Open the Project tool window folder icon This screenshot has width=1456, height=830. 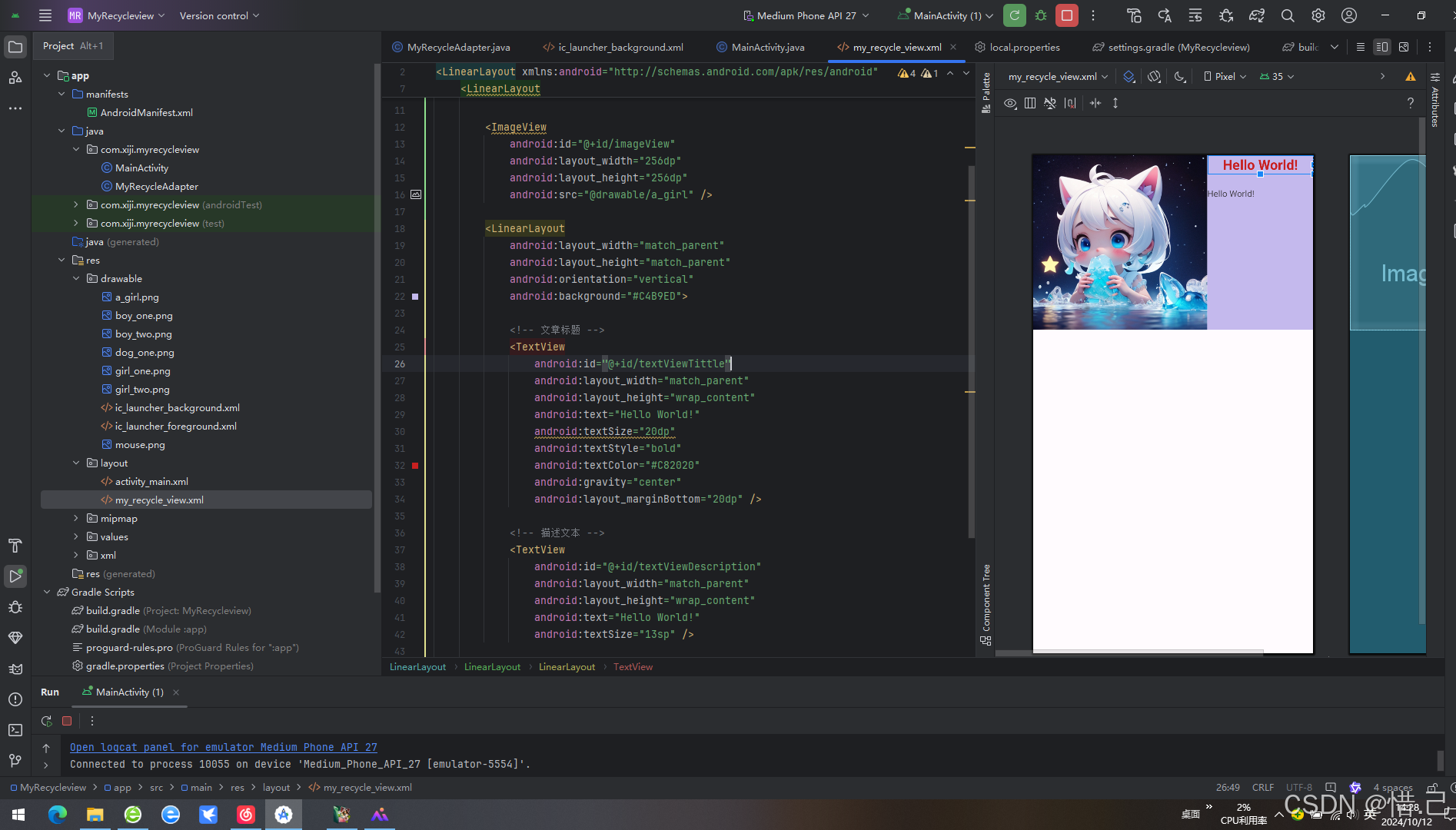click(x=15, y=47)
